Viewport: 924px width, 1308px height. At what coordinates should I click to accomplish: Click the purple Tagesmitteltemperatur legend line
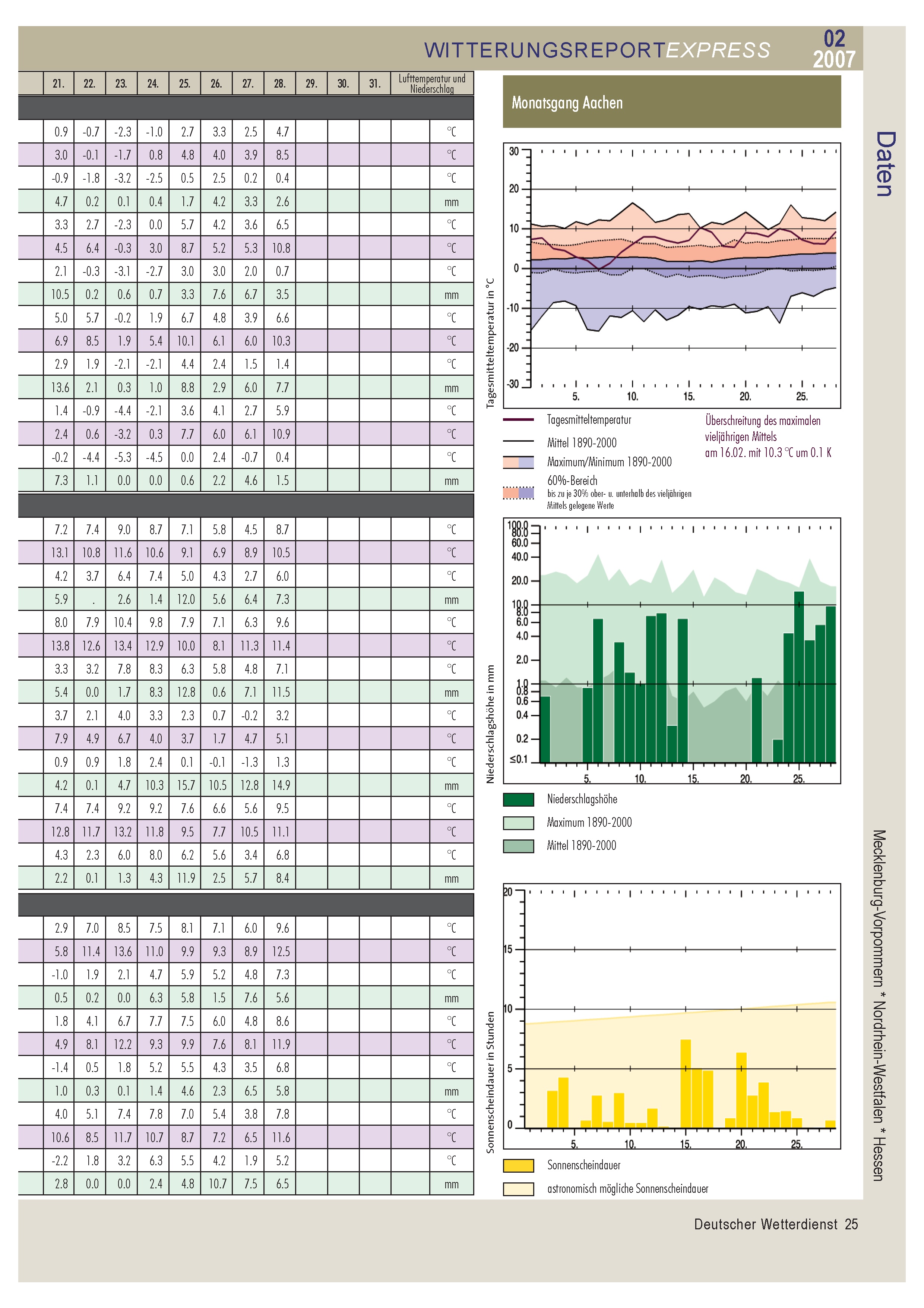(x=518, y=420)
